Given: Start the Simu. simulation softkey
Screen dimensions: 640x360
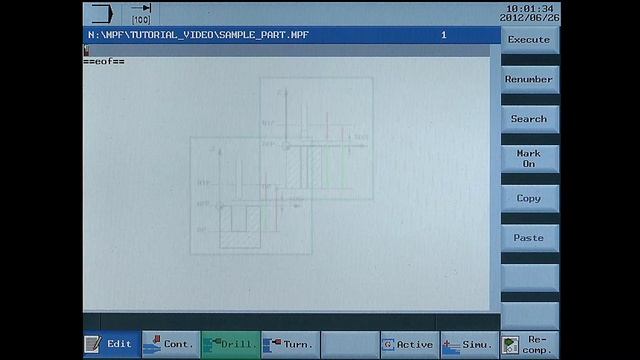Looking at the screenshot, I should [469, 344].
